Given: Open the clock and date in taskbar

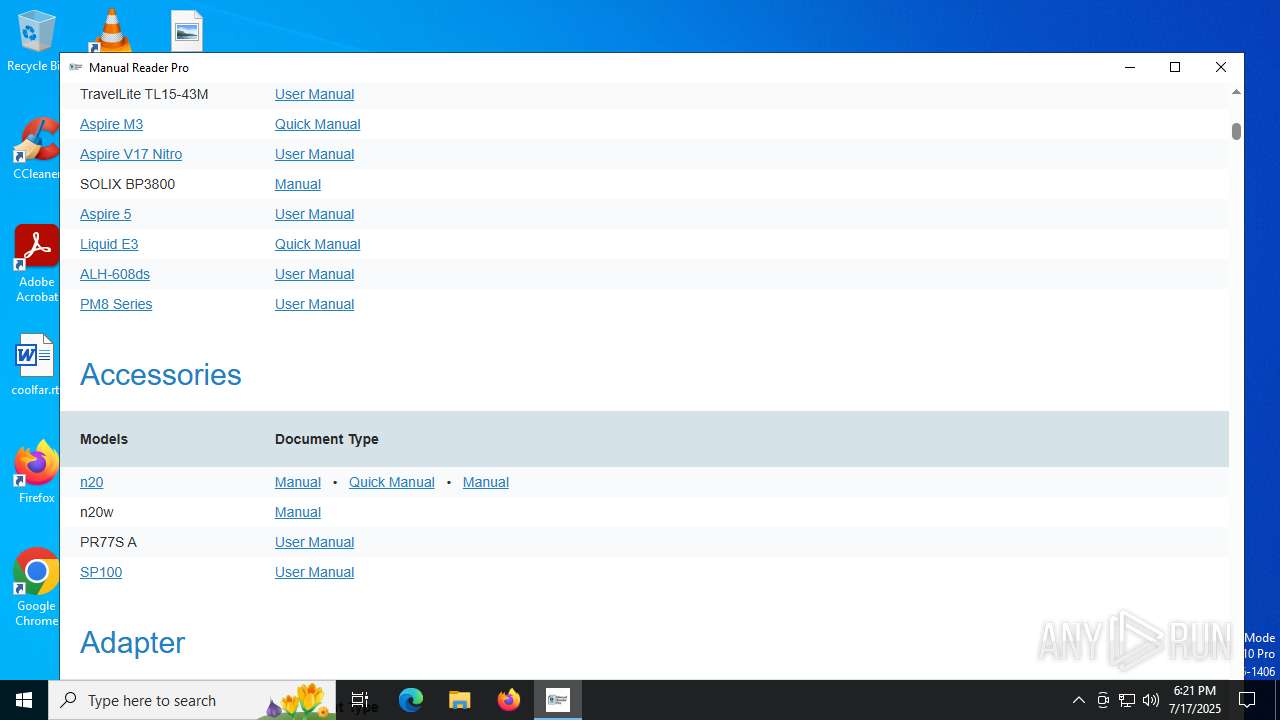Looking at the screenshot, I should pos(1196,700).
